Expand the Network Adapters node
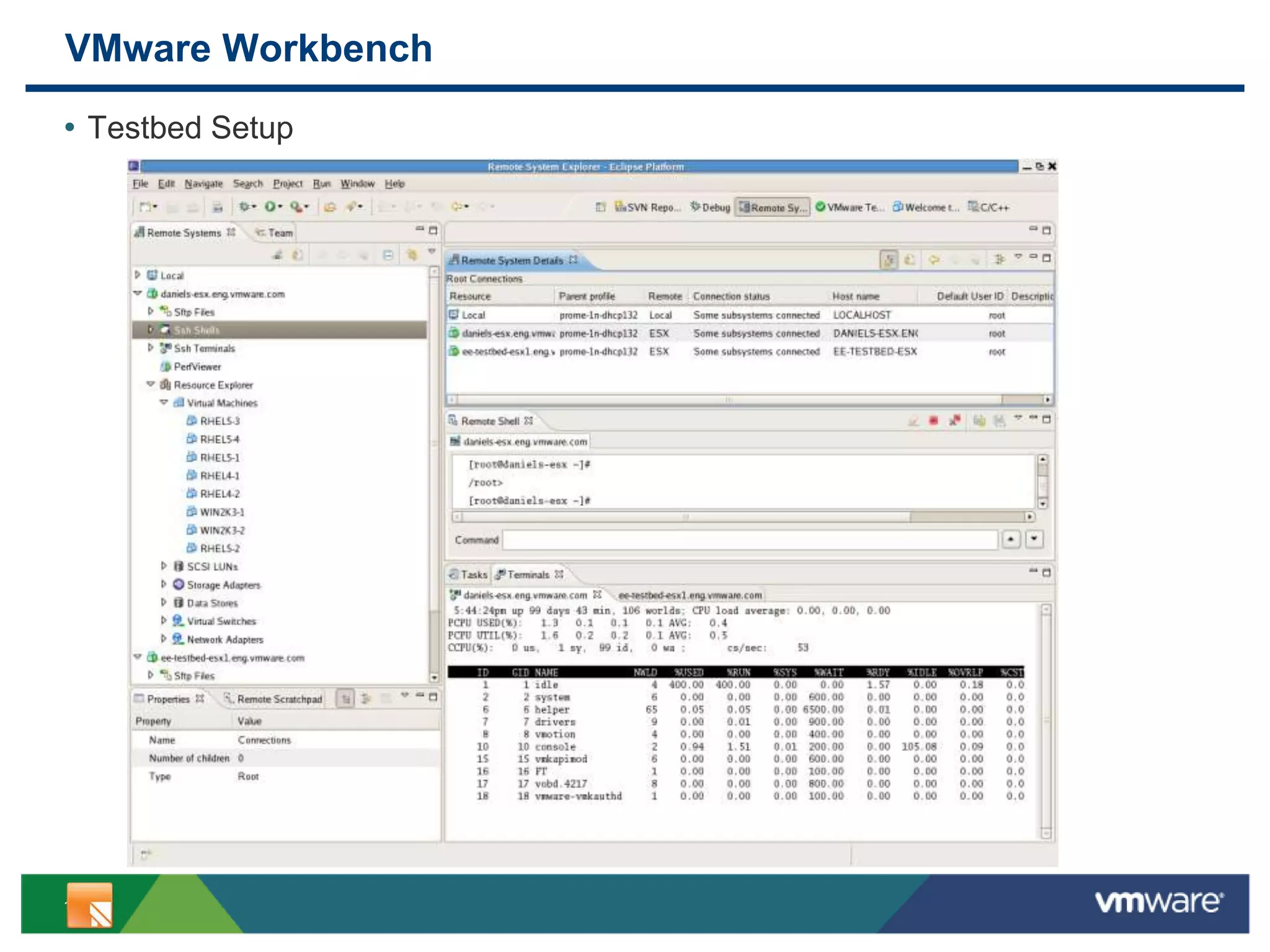This screenshot has width=1270, height=952. (164, 638)
